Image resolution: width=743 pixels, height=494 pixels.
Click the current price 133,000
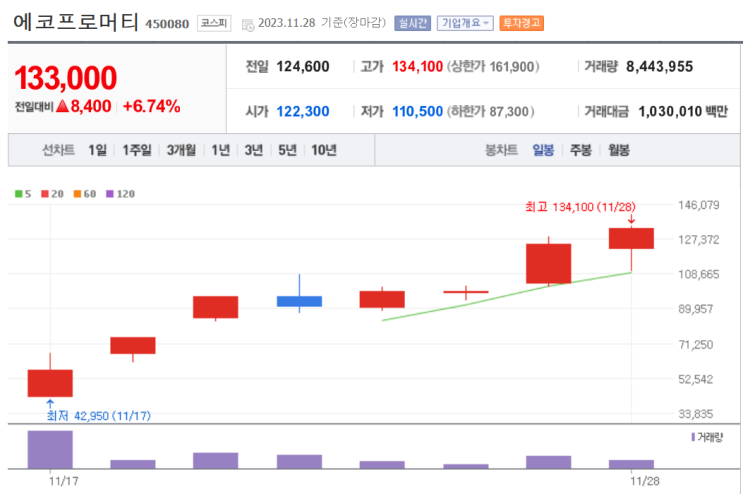click(65, 78)
